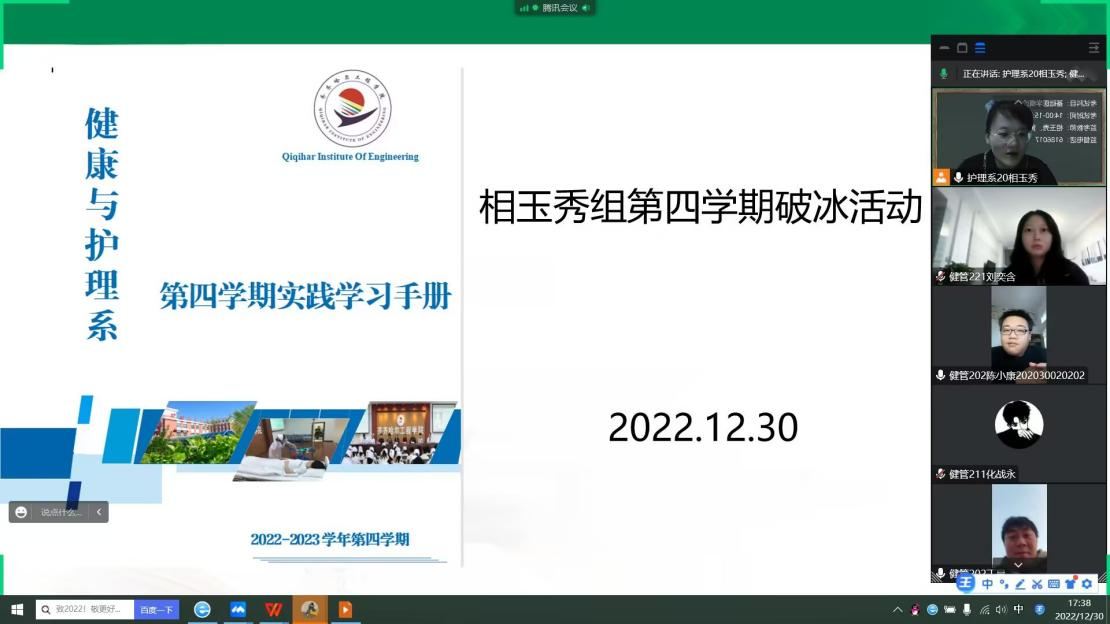
Task: Open the video panel settings menu icon
Action: [x=1094, y=48]
